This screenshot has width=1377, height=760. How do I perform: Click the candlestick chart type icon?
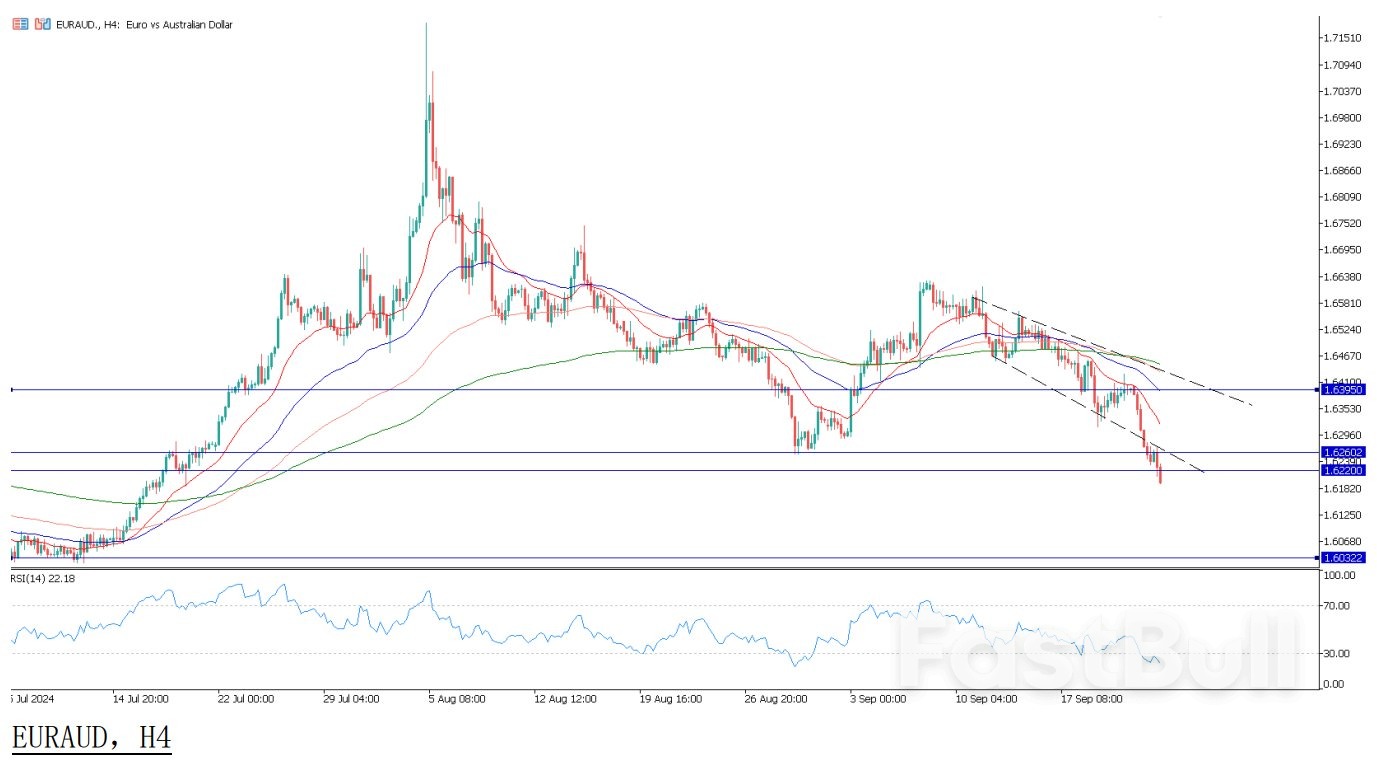pos(40,24)
